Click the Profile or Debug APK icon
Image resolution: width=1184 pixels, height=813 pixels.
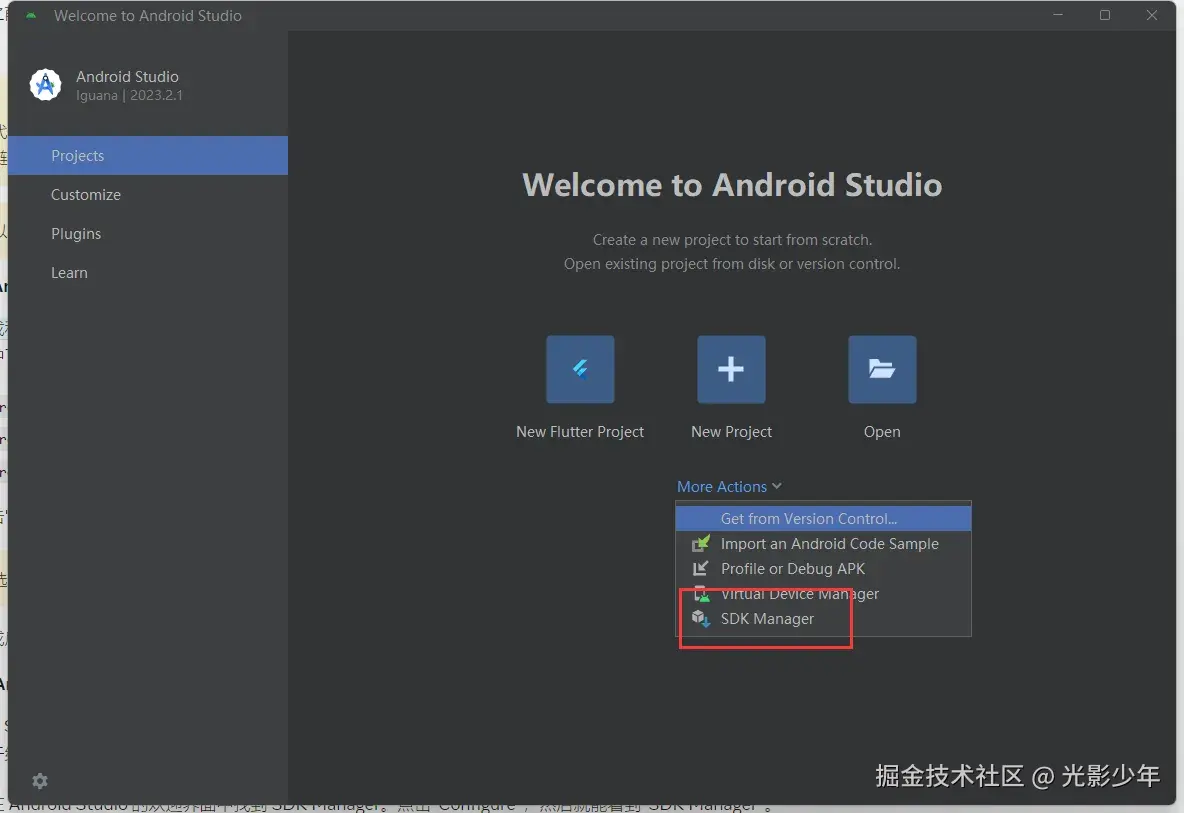click(x=701, y=568)
